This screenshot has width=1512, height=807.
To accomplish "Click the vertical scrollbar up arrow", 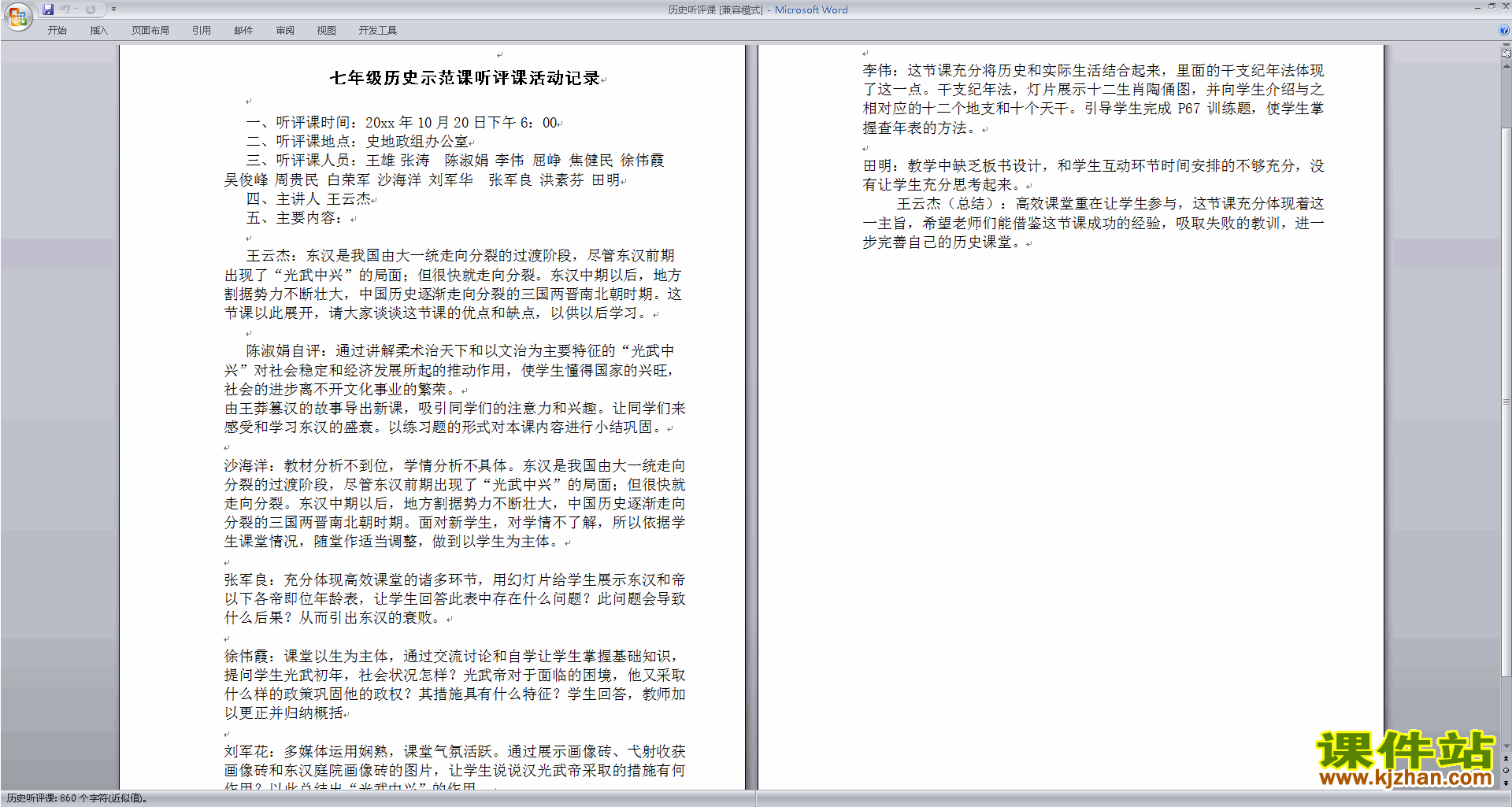I will 1506,65.
